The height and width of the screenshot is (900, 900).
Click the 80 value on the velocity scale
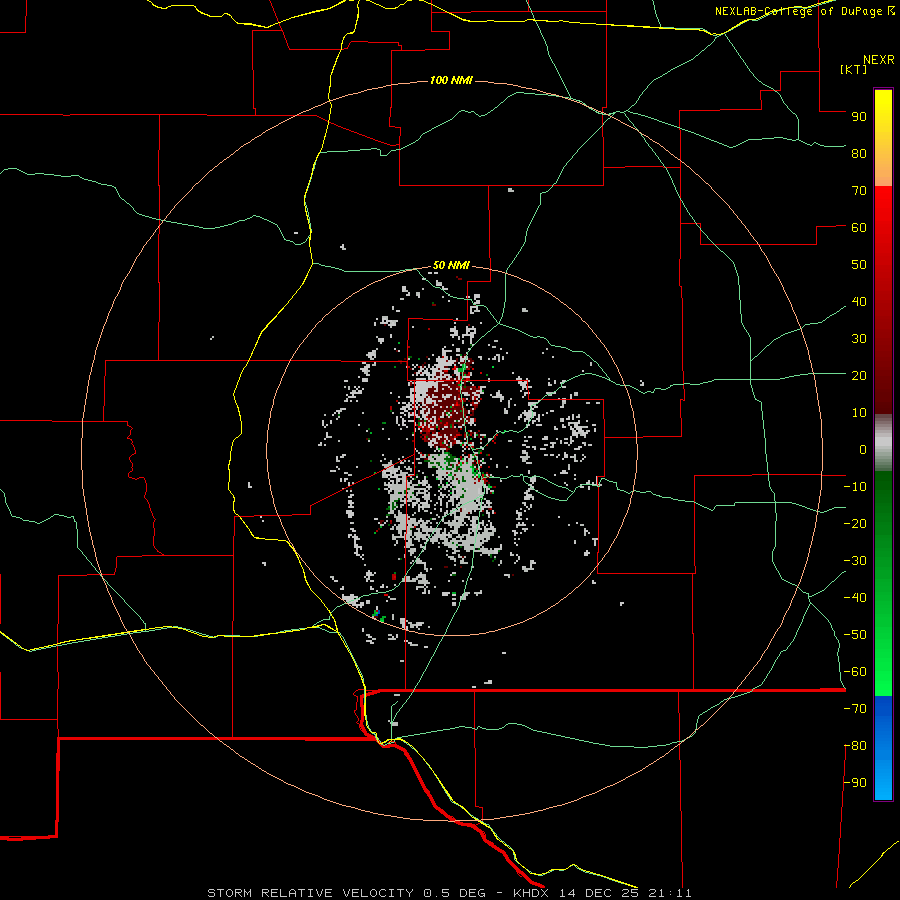859,153
